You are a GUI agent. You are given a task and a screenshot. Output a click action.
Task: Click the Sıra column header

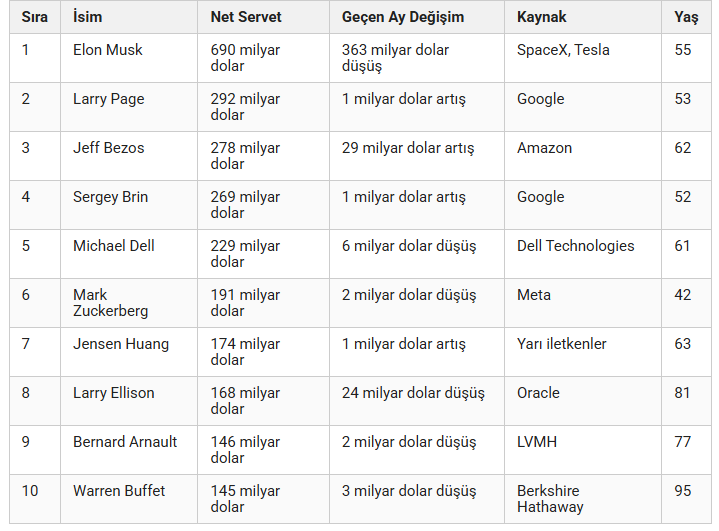coord(34,17)
